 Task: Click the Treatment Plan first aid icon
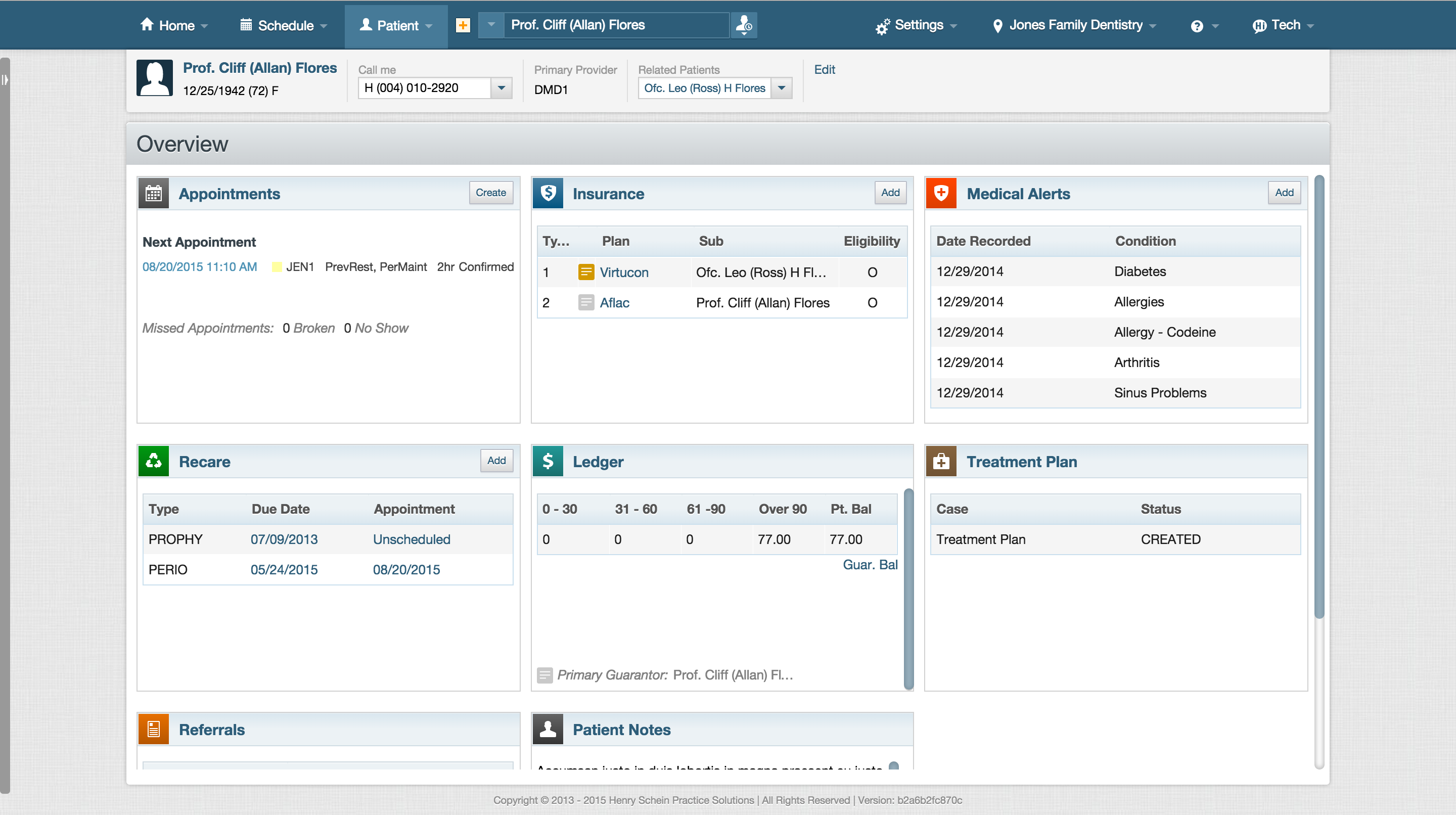[x=941, y=461]
